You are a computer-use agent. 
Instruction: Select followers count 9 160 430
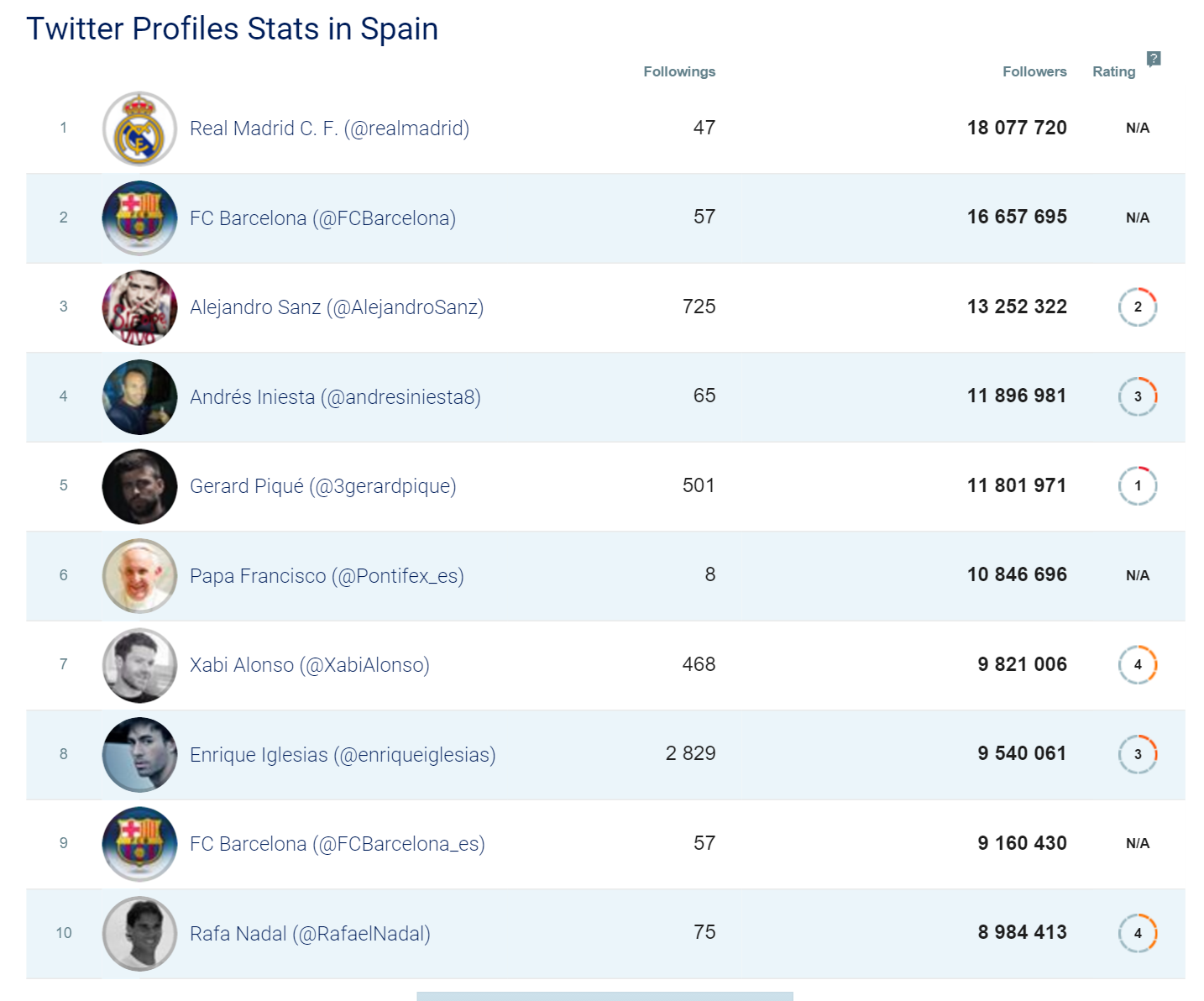click(x=1022, y=843)
